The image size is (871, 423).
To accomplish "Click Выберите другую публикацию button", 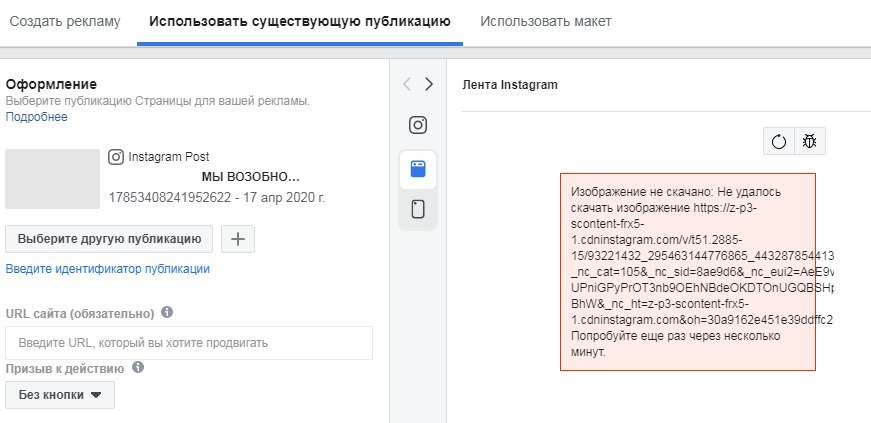I will (x=109, y=239).
